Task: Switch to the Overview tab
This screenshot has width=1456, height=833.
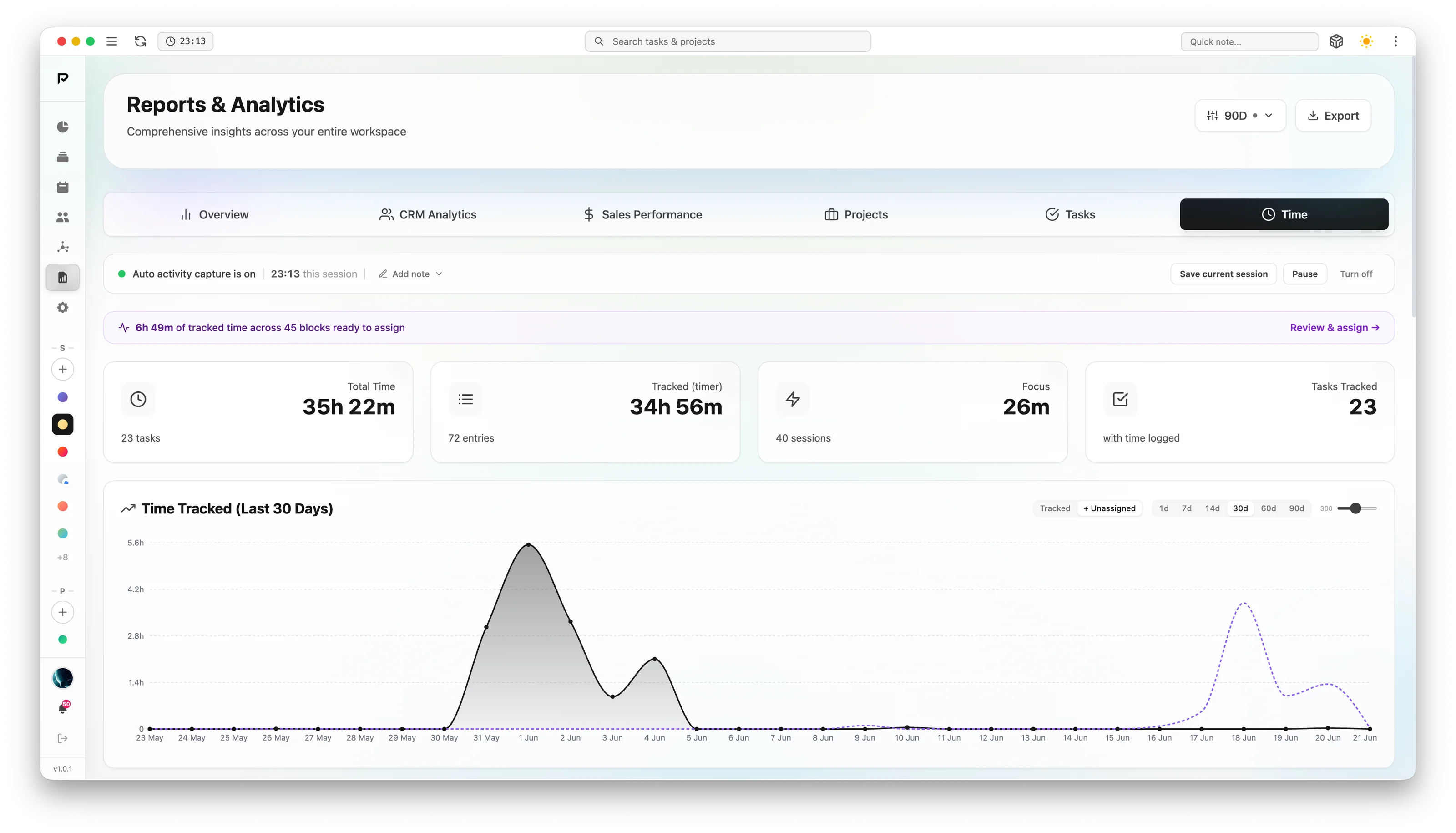Action: 214,214
